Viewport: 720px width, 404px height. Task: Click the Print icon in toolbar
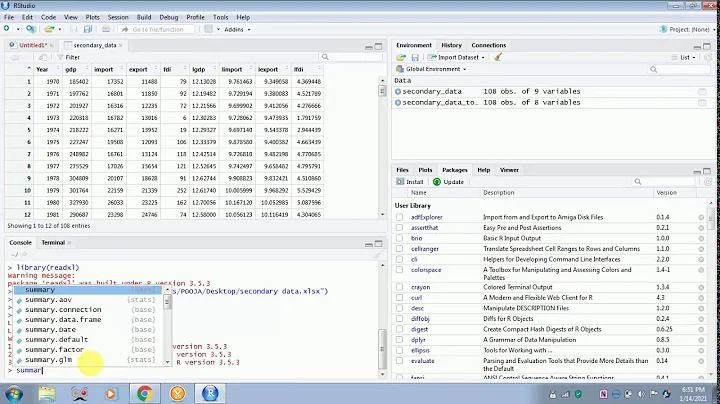pos(106,29)
